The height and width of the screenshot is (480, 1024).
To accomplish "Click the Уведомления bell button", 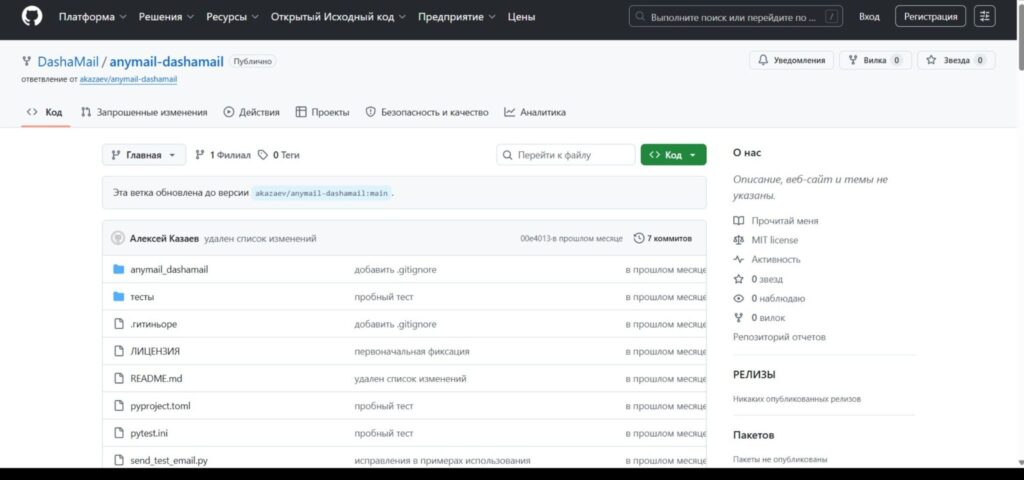I will tap(792, 60).
